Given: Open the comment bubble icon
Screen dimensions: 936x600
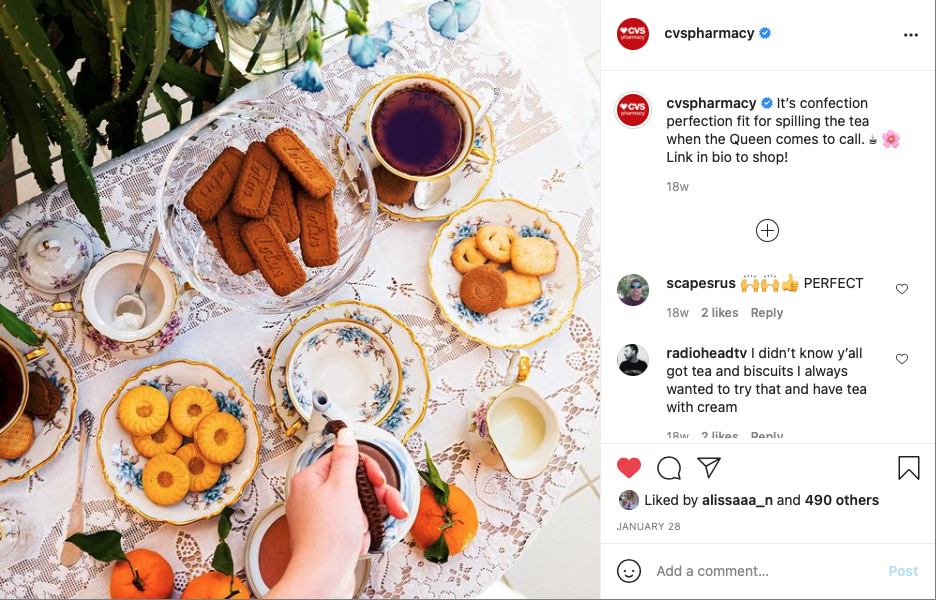Looking at the screenshot, I should pyautogui.click(x=669, y=468).
